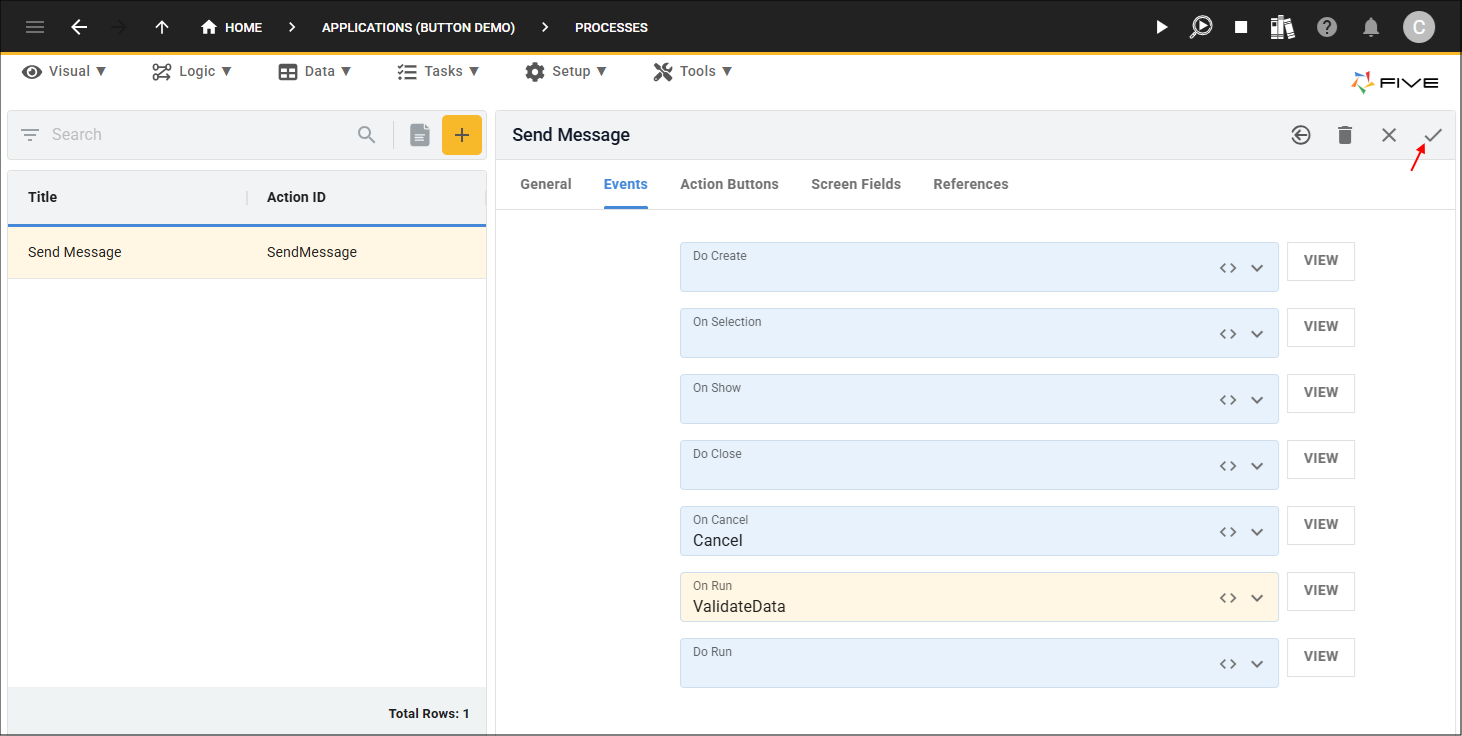Image resolution: width=1462 pixels, height=736 pixels.
Task: Open code editor icon in On Show
Action: point(1228,400)
